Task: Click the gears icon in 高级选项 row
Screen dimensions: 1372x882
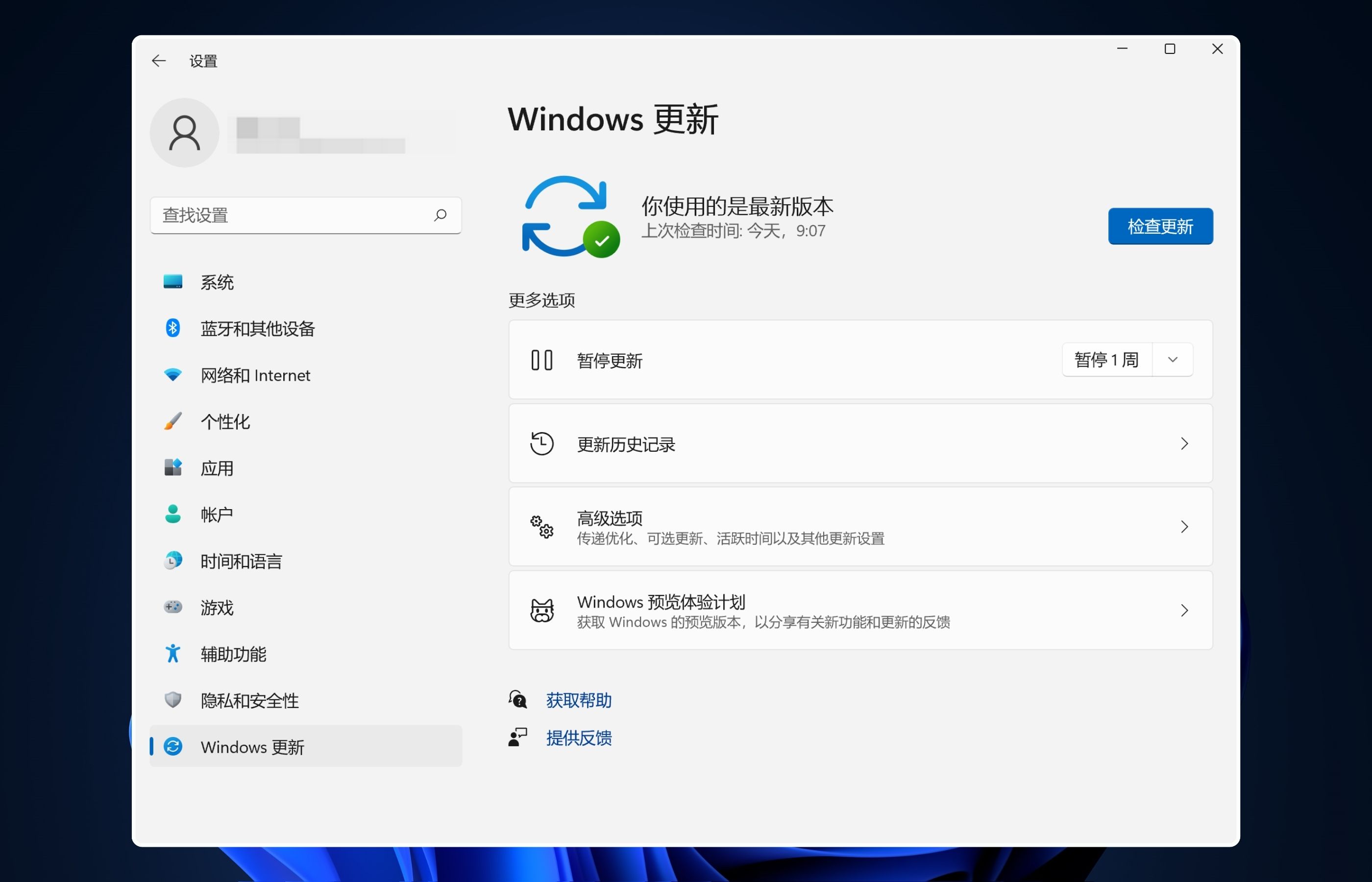Action: 541,526
